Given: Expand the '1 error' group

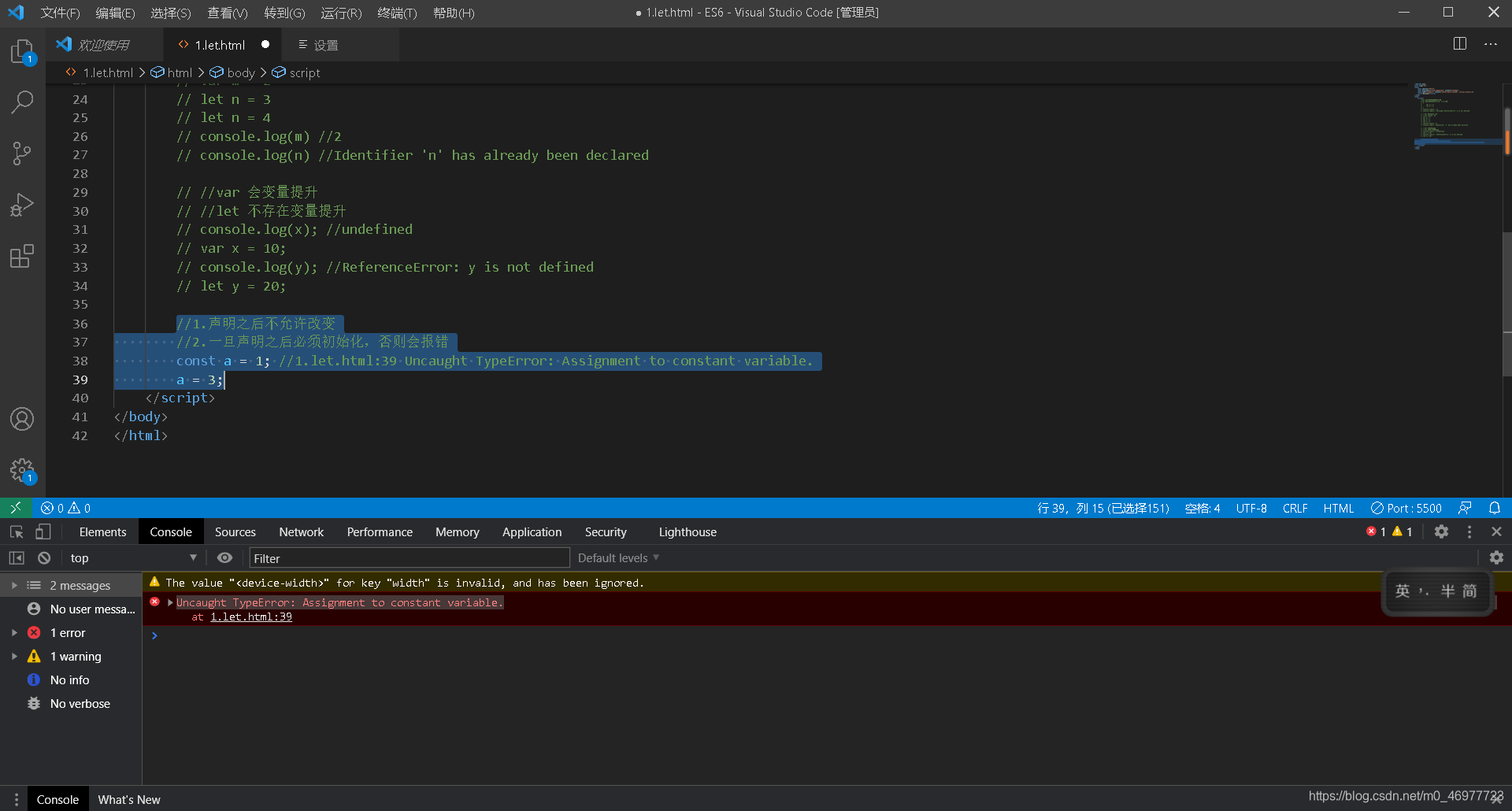Looking at the screenshot, I should coord(14,632).
